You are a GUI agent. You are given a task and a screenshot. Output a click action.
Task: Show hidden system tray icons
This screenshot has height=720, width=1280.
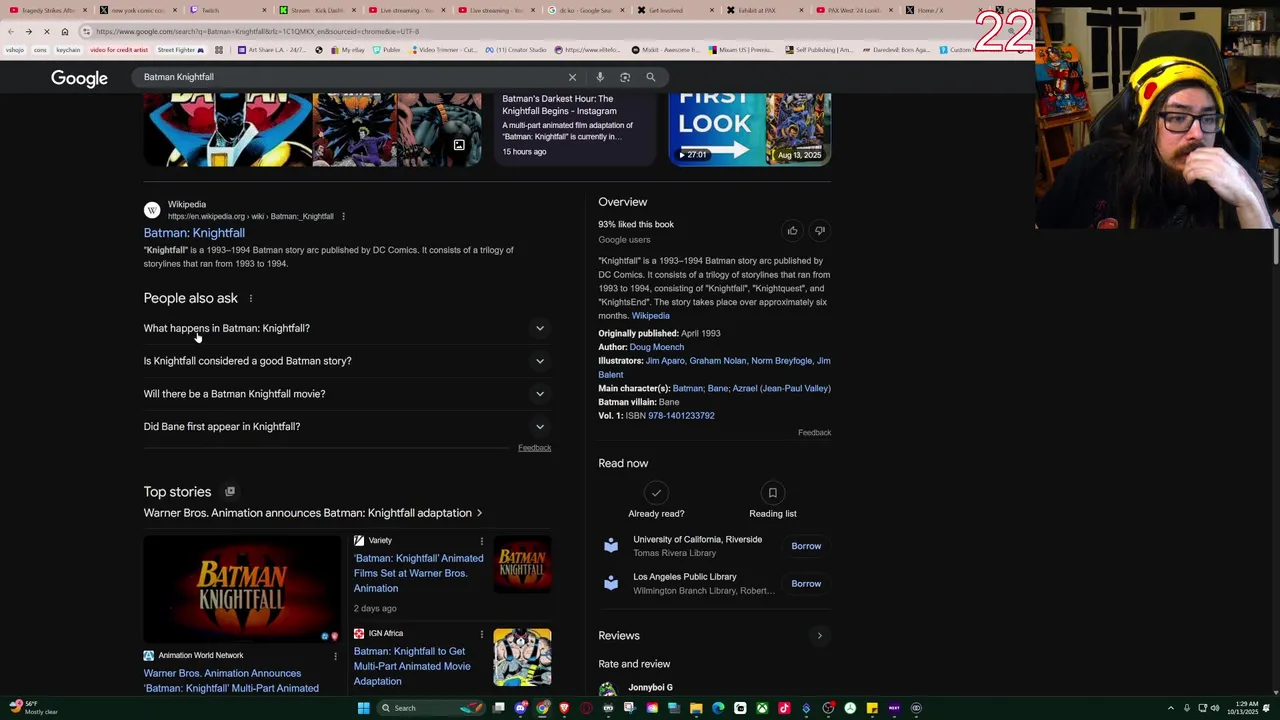pyautogui.click(x=1171, y=708)
